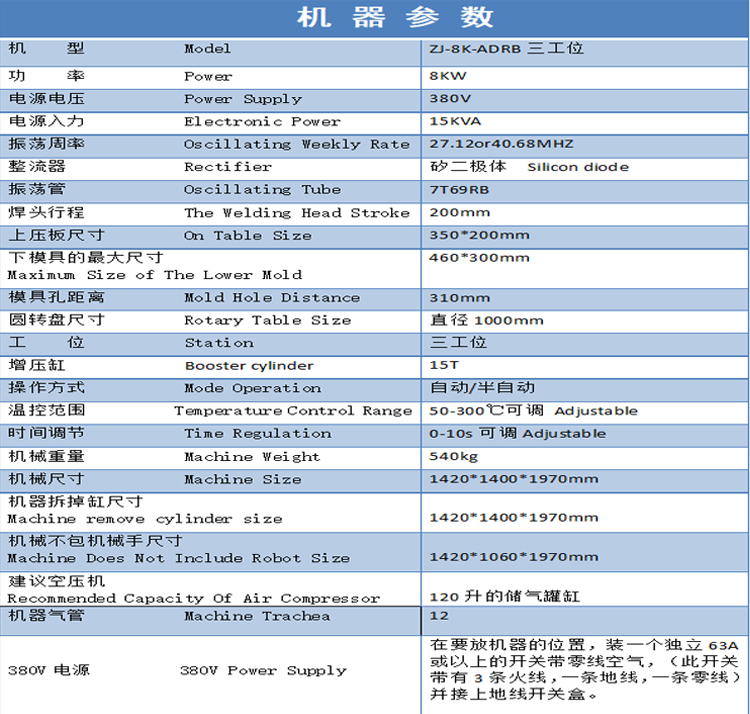The height and width of the screenshot is (714, 750).
Task: Select the 350*200mm on table size value
Action: (480, 236)
